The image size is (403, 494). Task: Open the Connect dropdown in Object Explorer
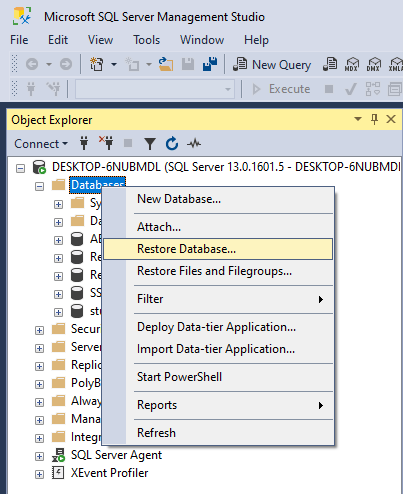click(x=41, y=144)
